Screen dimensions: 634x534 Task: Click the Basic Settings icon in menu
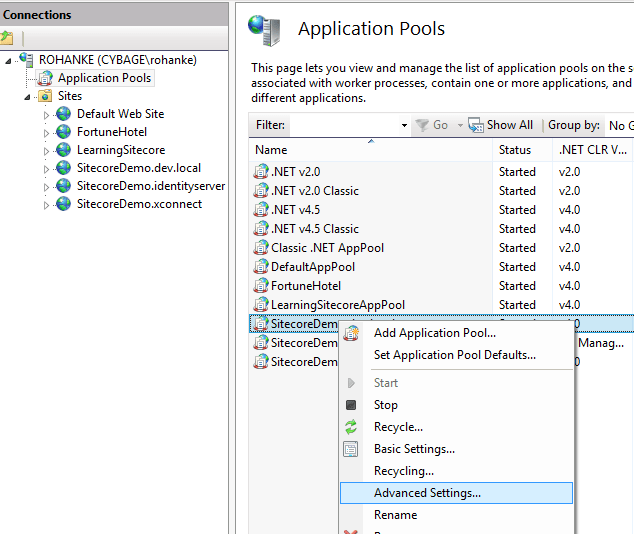click(351, 449)
